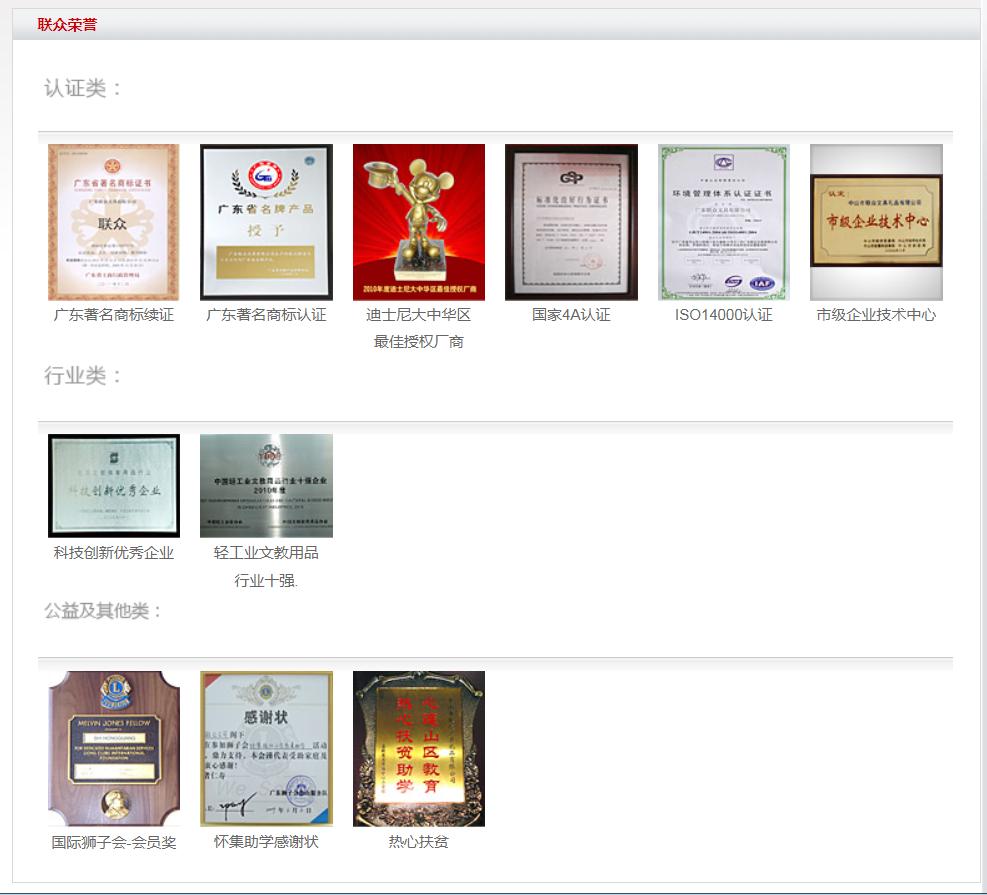Select the ISO14000 environmental certificate image
This screenshot has width=987, height=895.
[x=723, y=222]
